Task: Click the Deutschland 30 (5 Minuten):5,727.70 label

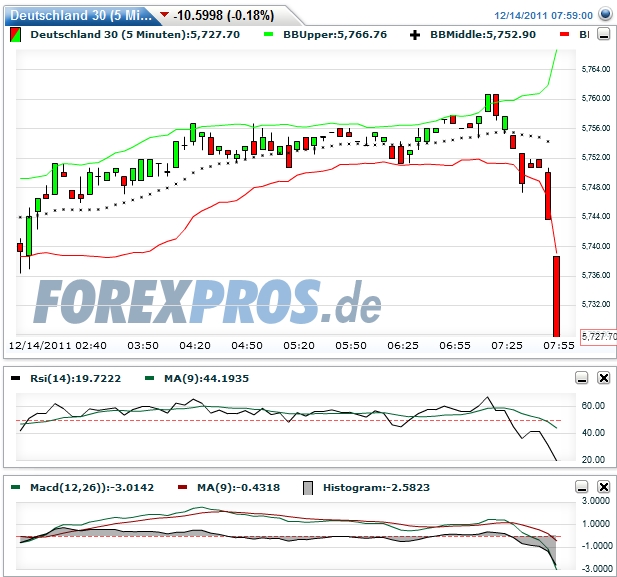Action: click(135, 35)
